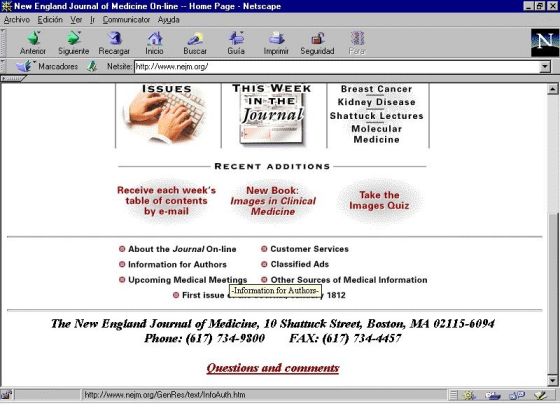Open the Archivo menu
Image resolution: width=560 pixels, height=420 pixels.
[16, 20]
